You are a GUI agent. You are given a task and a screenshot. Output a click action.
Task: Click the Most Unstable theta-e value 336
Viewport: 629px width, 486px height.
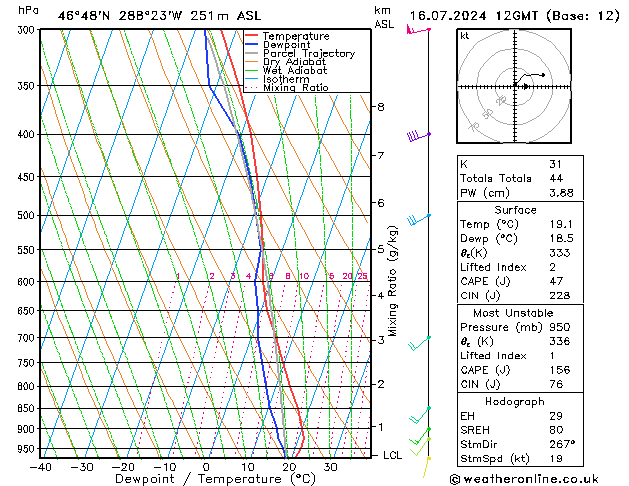(560, 341)
